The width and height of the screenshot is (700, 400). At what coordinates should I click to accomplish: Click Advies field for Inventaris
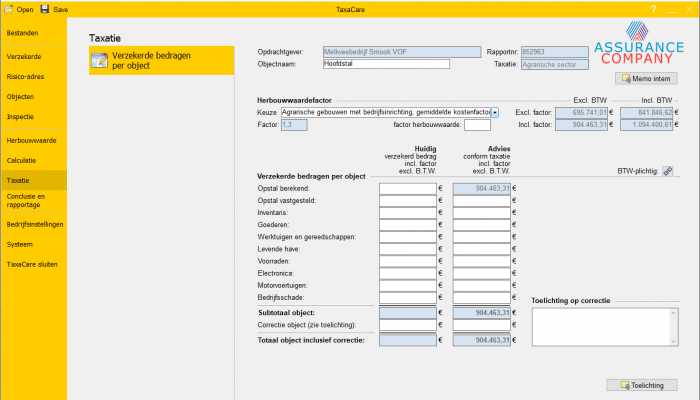481,212
